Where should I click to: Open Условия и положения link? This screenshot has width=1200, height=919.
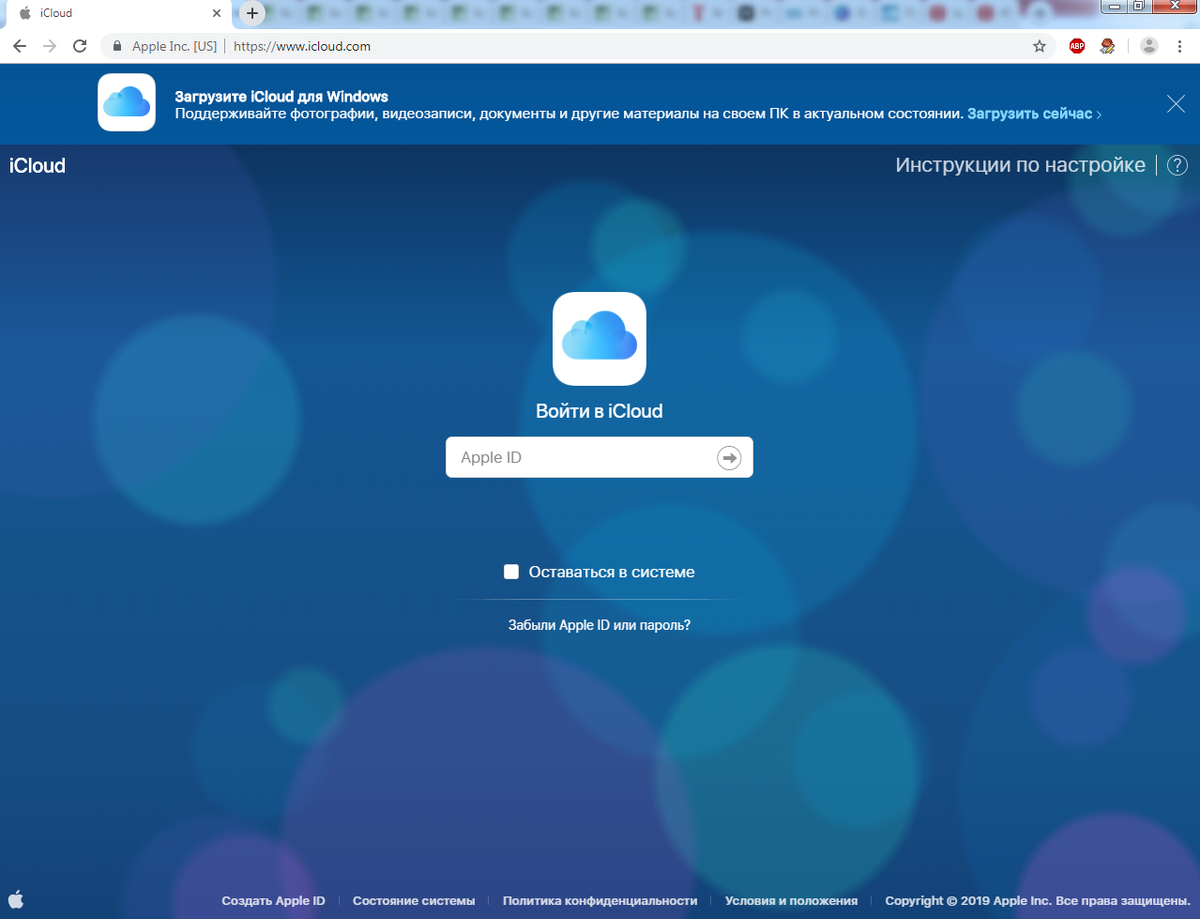pos(791,901)
